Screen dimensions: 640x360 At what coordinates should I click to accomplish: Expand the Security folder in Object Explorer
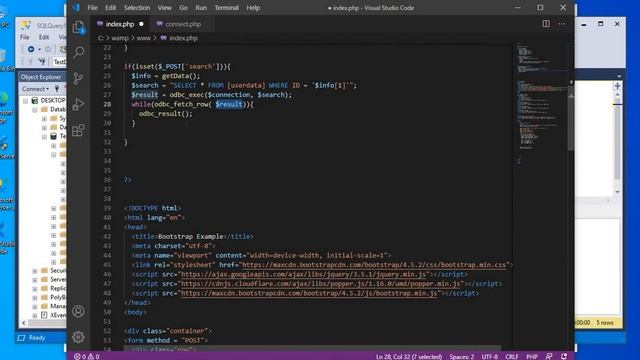point(35,271)
